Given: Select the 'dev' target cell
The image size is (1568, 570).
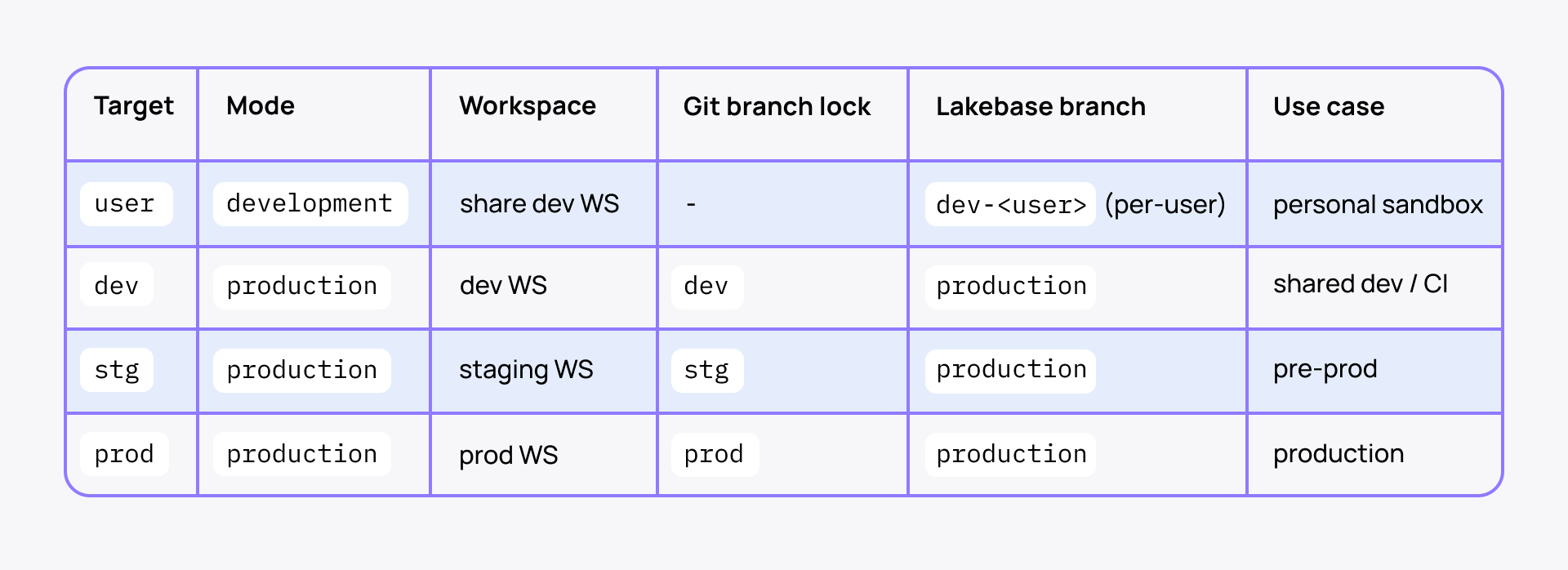Looking at the screenshot, I should tap(117, 284).
